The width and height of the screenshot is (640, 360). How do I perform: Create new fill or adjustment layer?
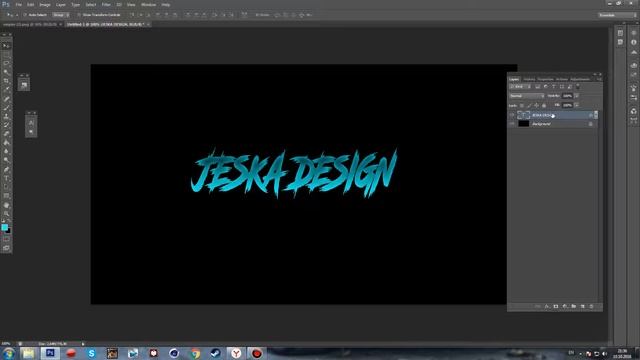coord(564,306)
